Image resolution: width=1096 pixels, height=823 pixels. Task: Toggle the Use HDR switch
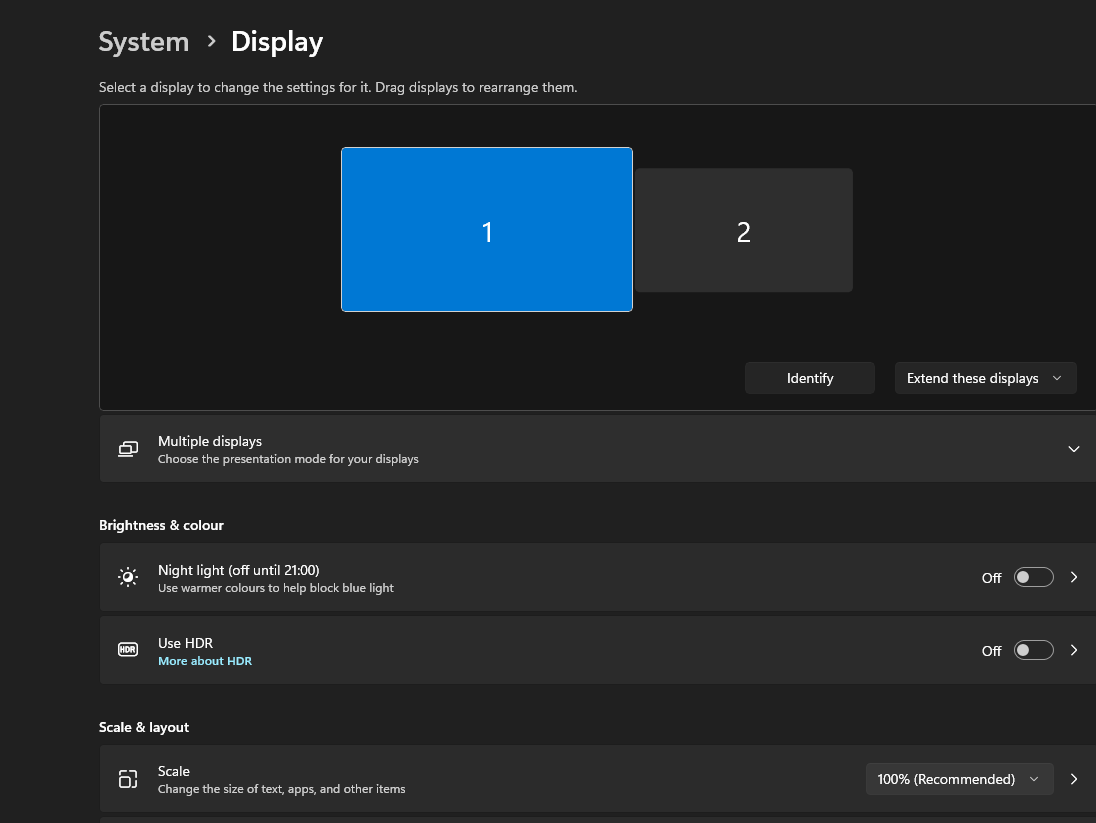[x=1034, y=650]
